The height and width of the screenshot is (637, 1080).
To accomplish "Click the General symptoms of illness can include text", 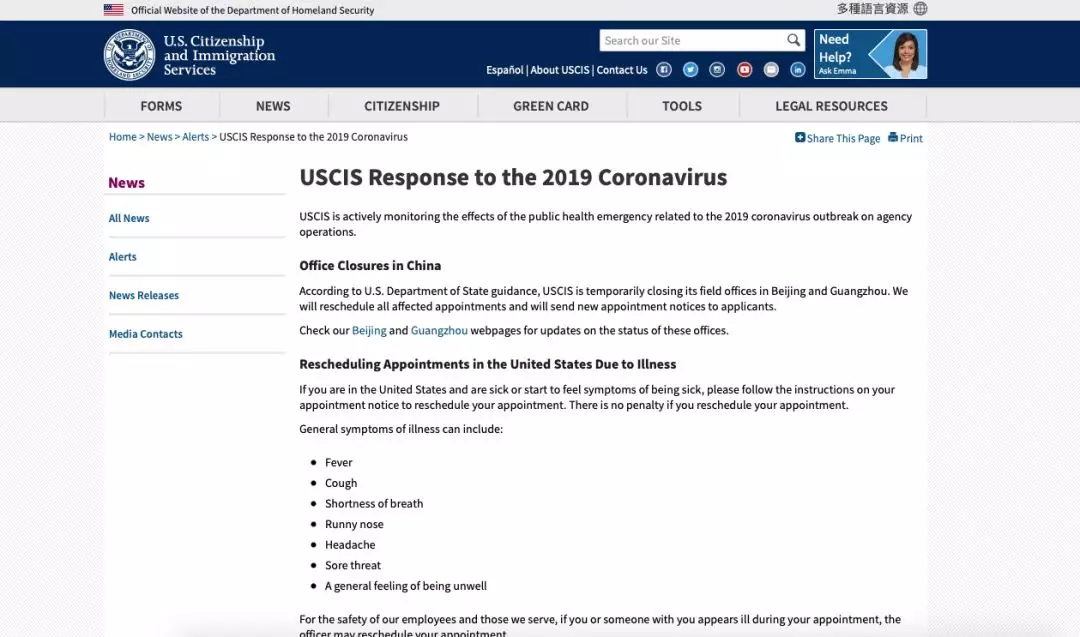I will pos(401,429).
